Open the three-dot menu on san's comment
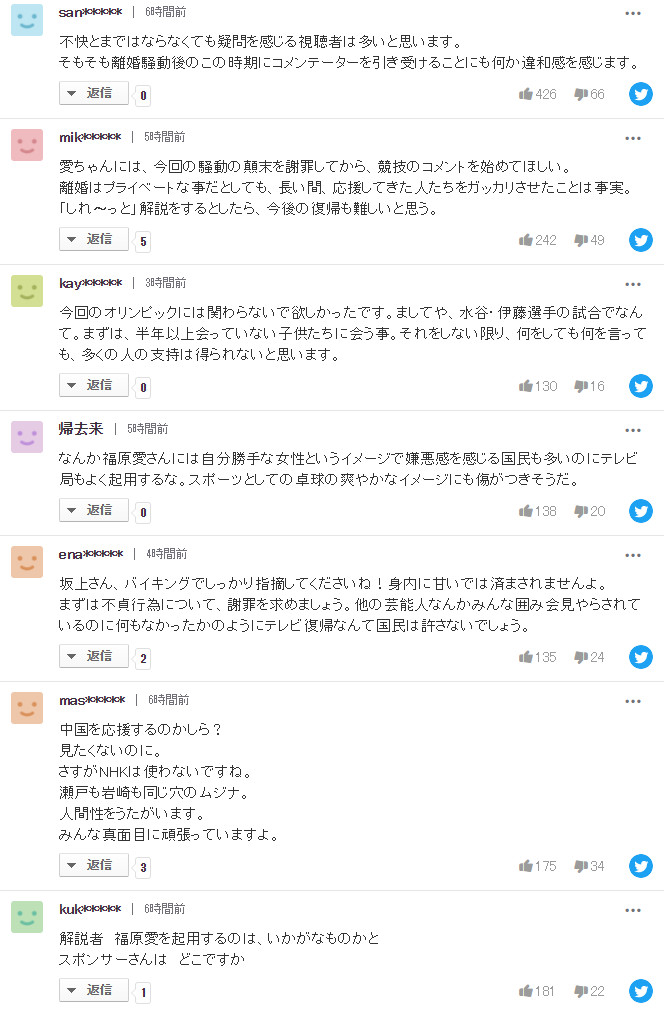The height and width of the screenshot is (1011, 664). (633, 12)
